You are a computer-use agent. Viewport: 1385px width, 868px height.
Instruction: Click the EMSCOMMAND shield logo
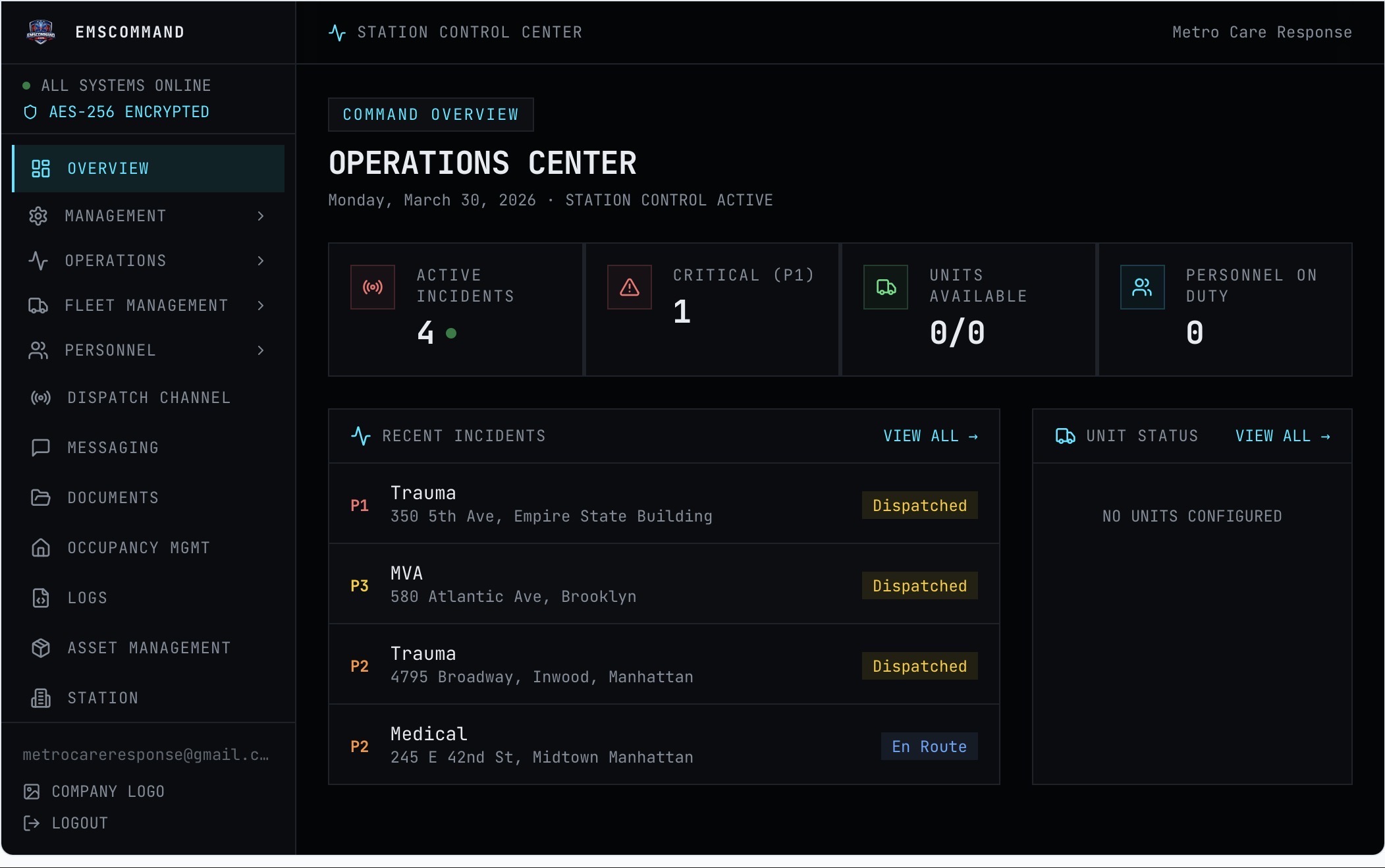point(41,31)
